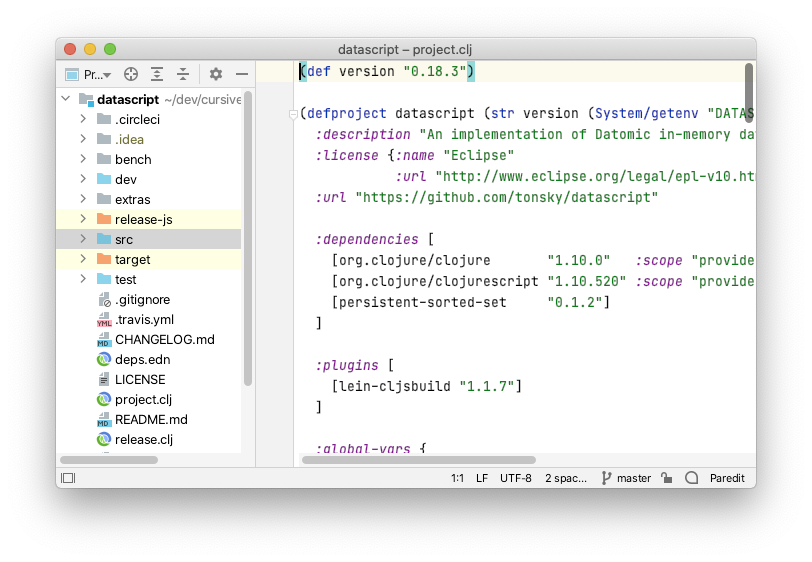This screenshot has height=562, width=812.
Task: Select the README.md file name
Action: 151,420
